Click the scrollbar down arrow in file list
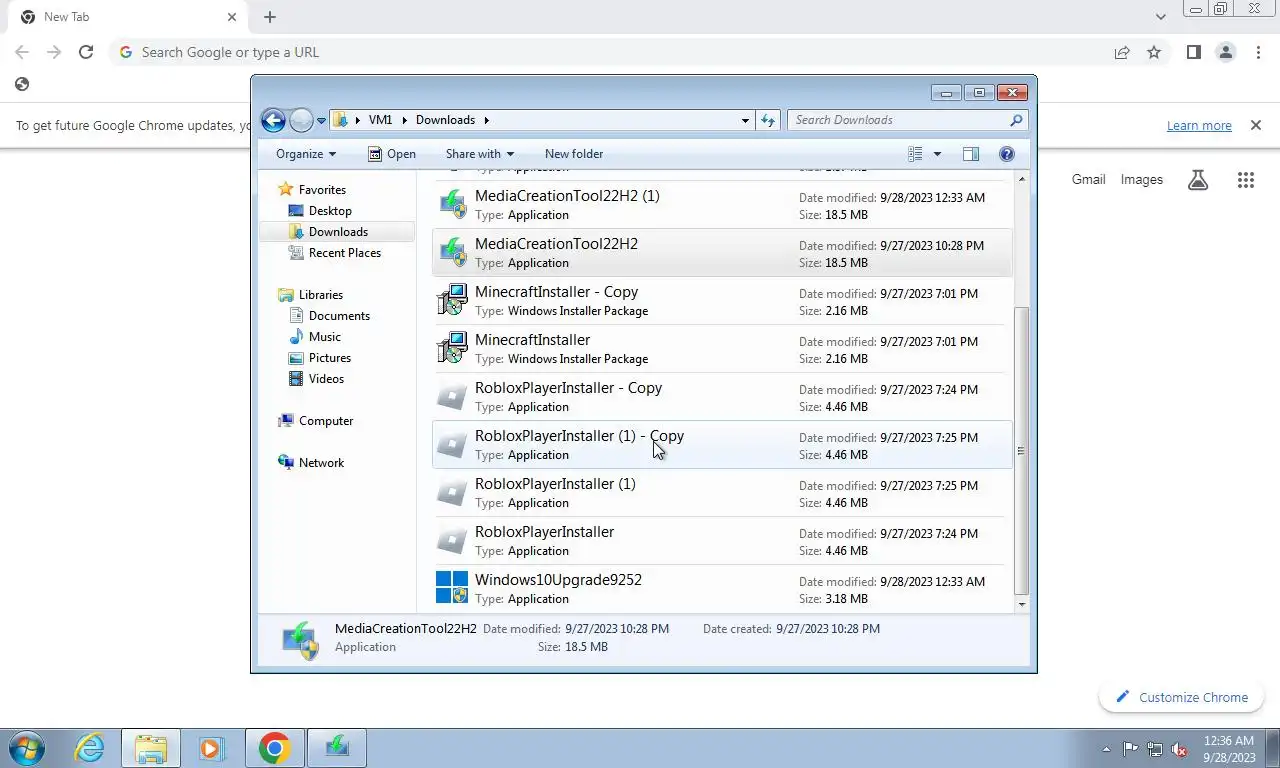Image resolution: width=1280 pixels, height=768 pixels. [x=1021, y=604]
